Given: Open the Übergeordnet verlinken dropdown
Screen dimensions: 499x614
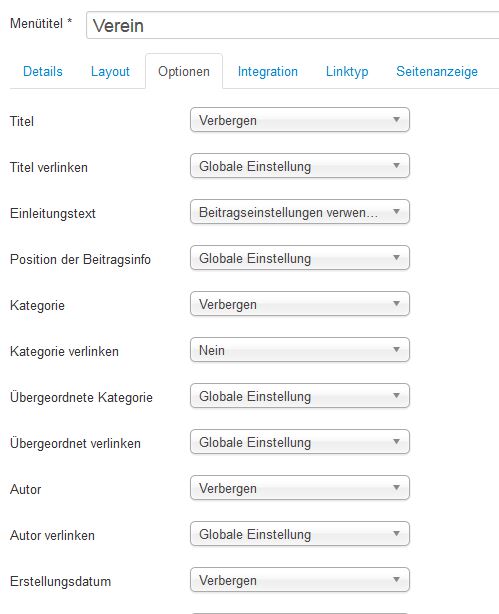Looking at the screenshot, I should [x=300, y=442].
